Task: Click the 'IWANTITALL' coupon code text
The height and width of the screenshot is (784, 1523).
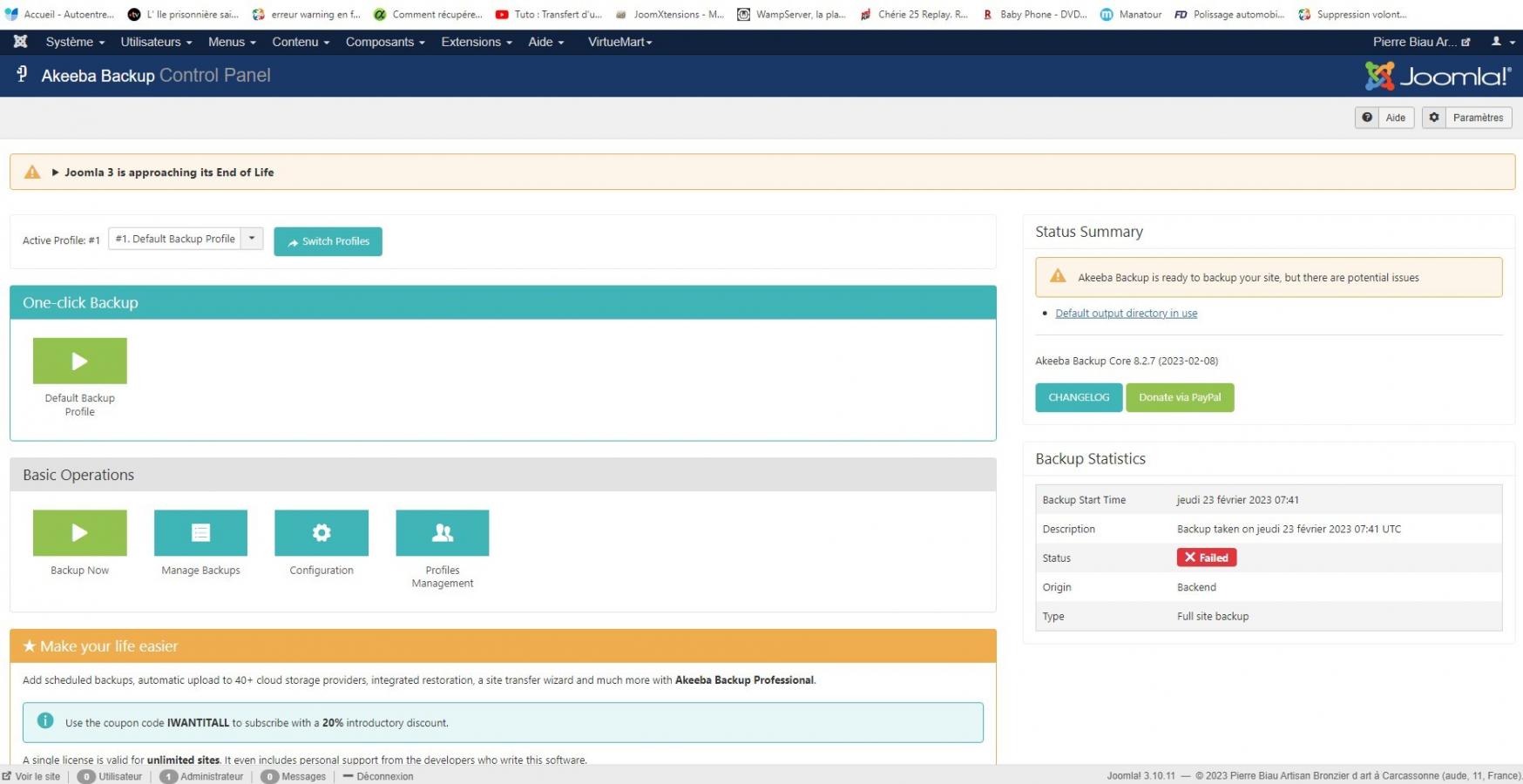Action: (198, 723)
